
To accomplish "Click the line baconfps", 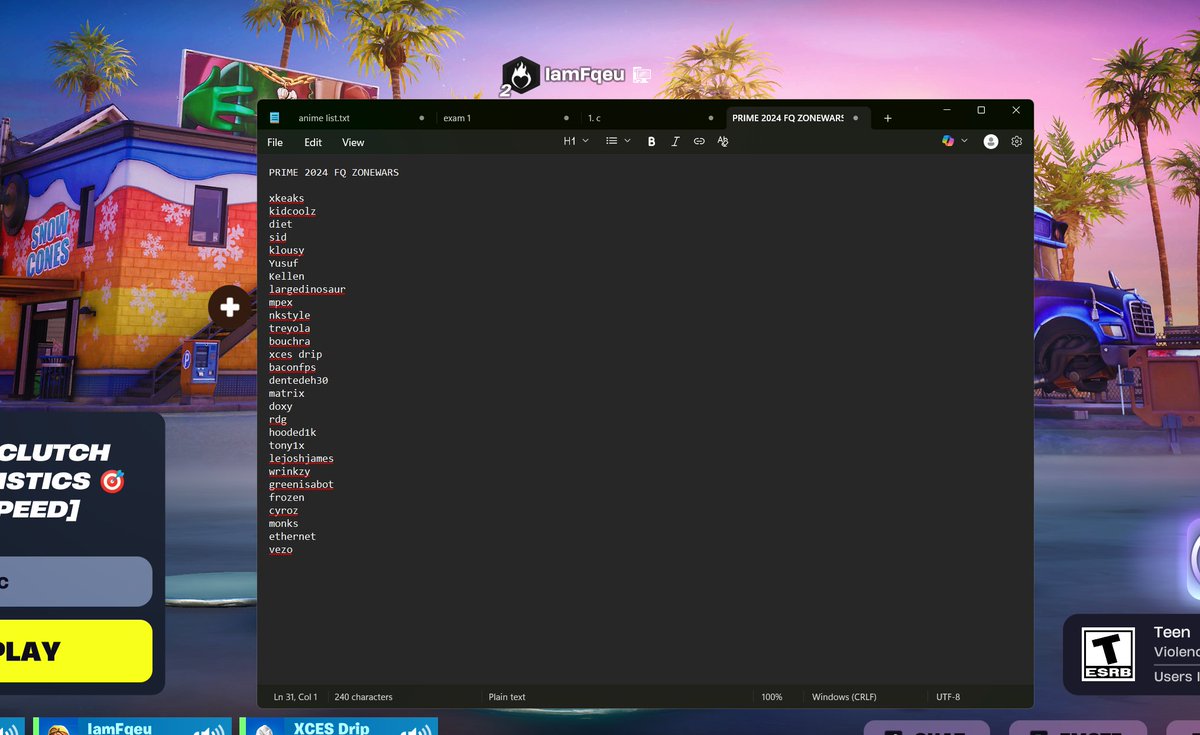I will (x=292, y=367).
